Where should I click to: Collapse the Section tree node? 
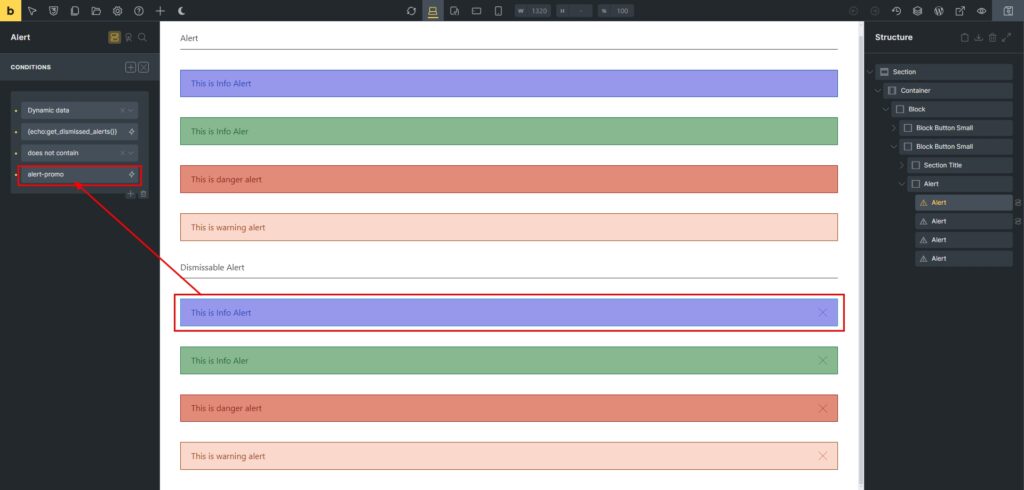(870, 72)
